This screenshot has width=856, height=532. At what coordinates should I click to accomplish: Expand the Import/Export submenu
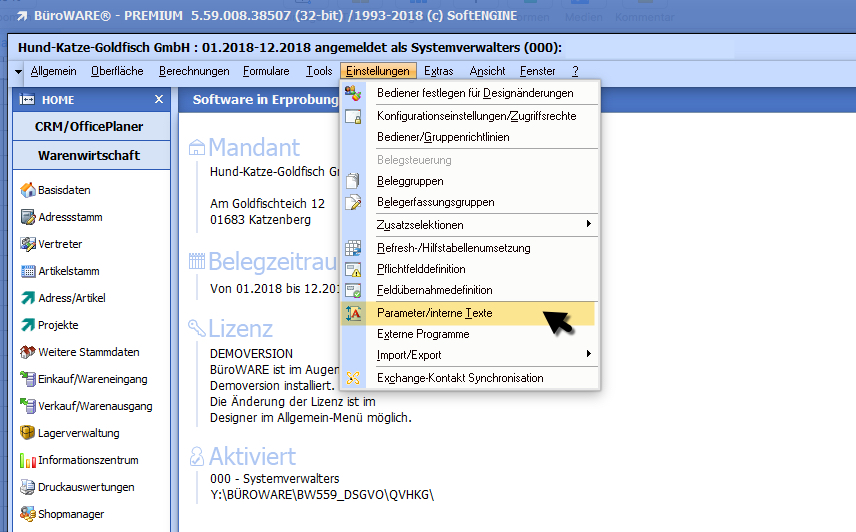tap(588, 354)
